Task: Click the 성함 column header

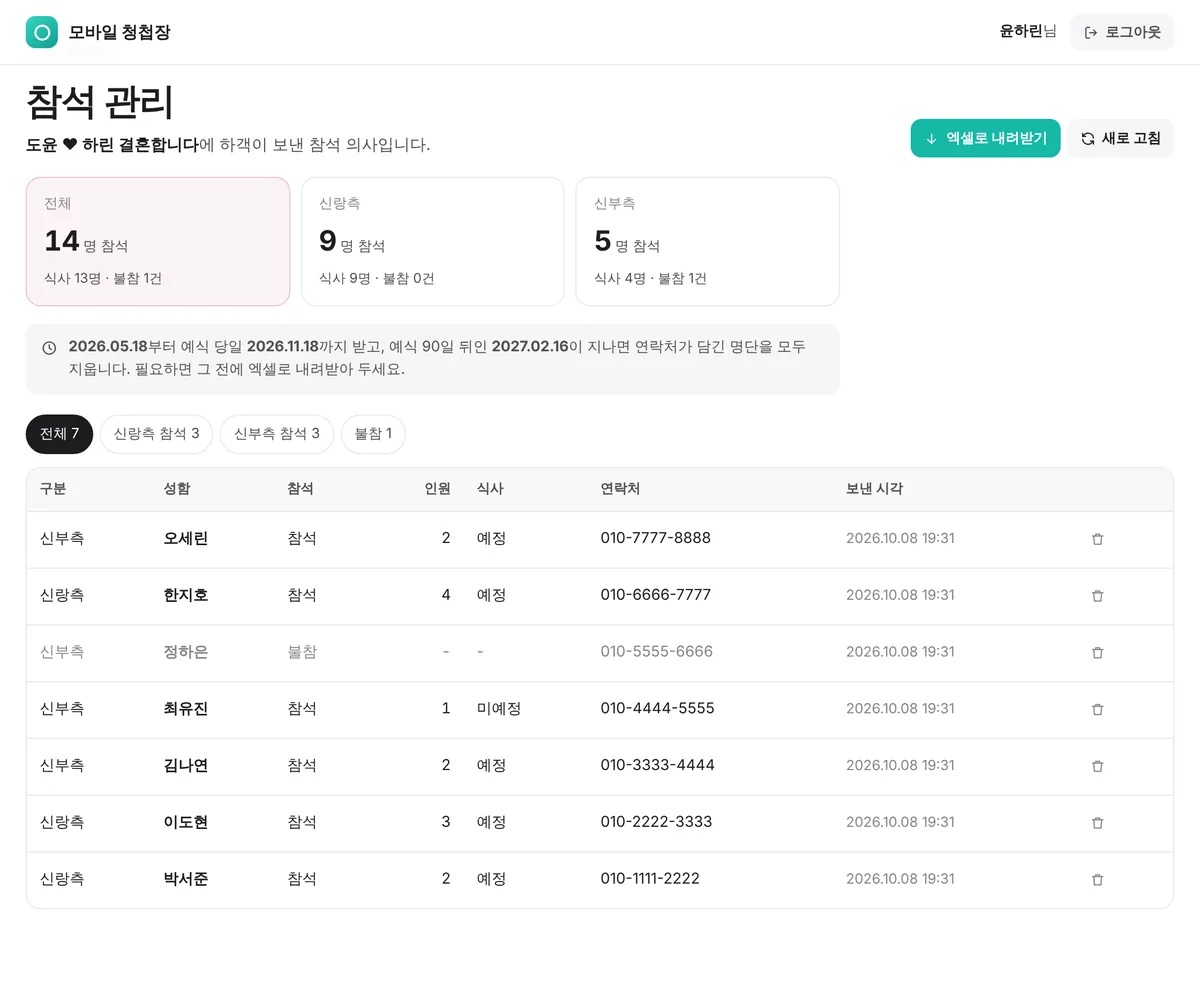Action: (177, 489)
